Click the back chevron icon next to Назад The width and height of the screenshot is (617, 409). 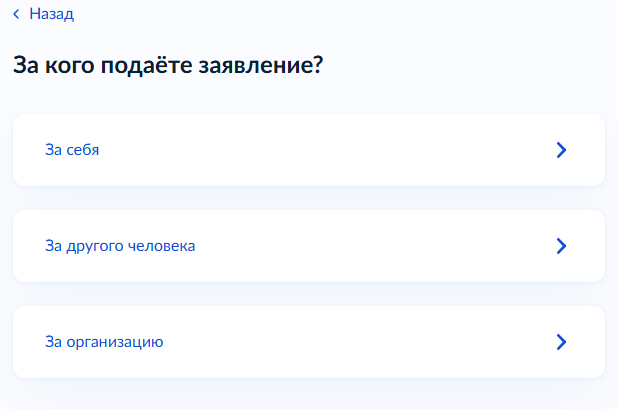16,15
